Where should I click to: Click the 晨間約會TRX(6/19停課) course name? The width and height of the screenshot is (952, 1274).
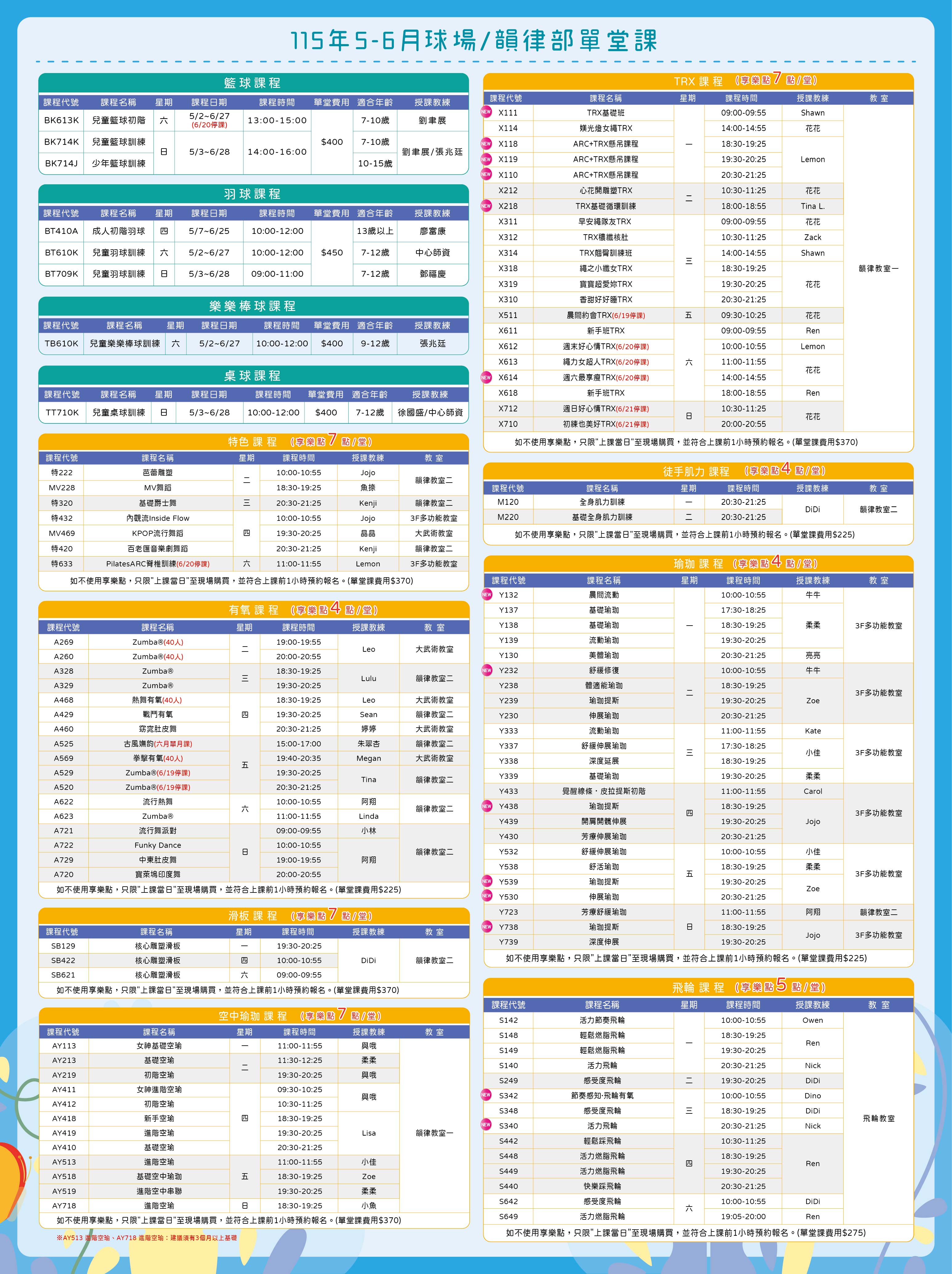pyautogui.click(x=606, y=315)
